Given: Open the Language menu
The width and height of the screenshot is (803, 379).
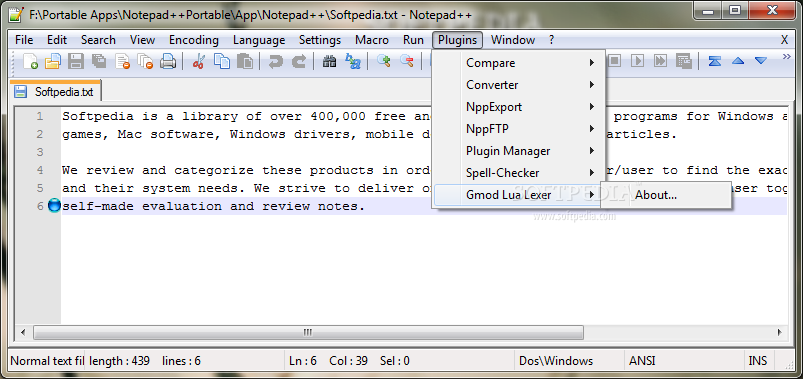Looking at the screenshot, I should [259, 40].
